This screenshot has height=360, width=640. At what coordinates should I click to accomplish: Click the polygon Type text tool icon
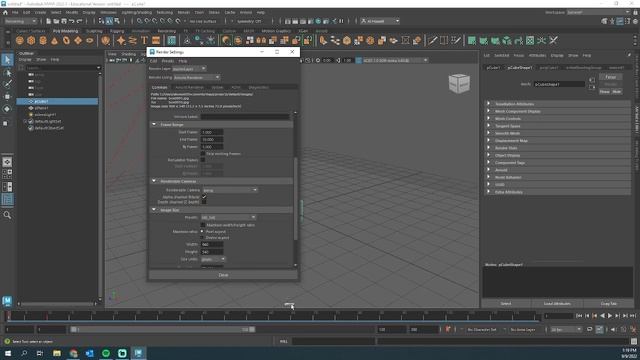click(x=144, y=40)
